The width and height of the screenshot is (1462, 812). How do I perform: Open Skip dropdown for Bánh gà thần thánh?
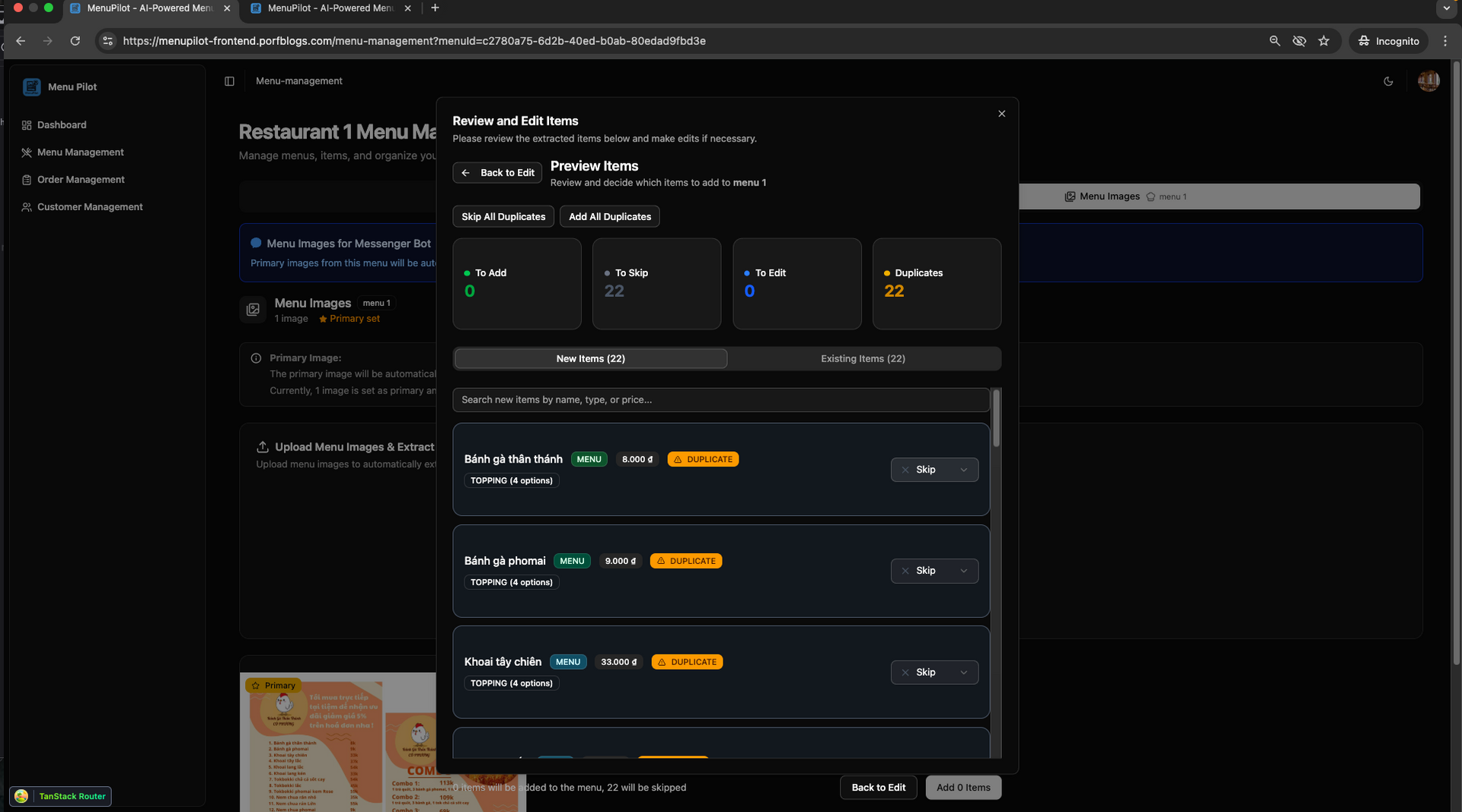(934, 470)
